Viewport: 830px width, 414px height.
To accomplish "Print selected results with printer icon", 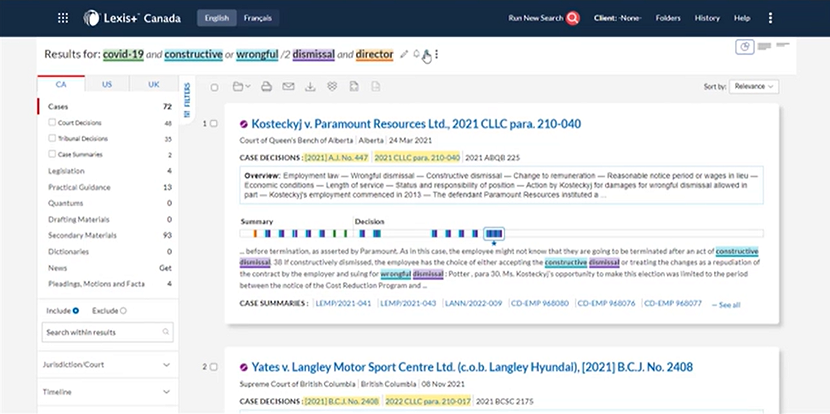I will (266, 86).
